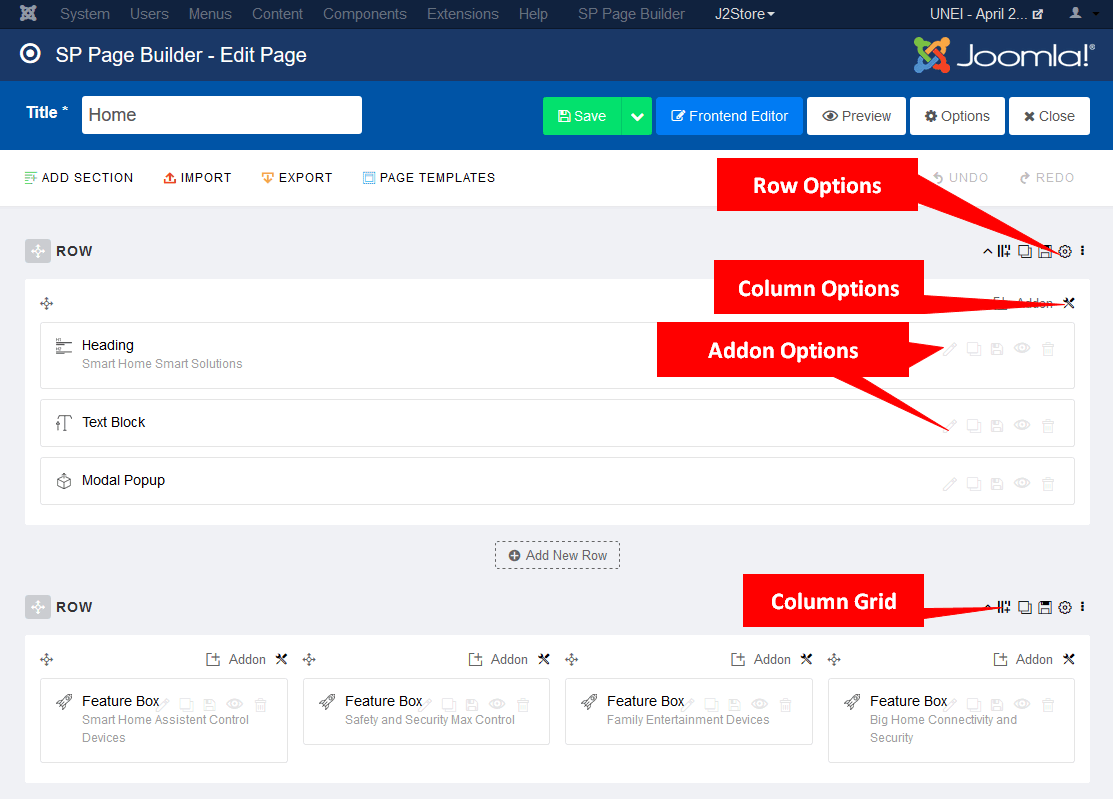Duplicate the first row
1113x799 pixels.
click(1024, 251)
